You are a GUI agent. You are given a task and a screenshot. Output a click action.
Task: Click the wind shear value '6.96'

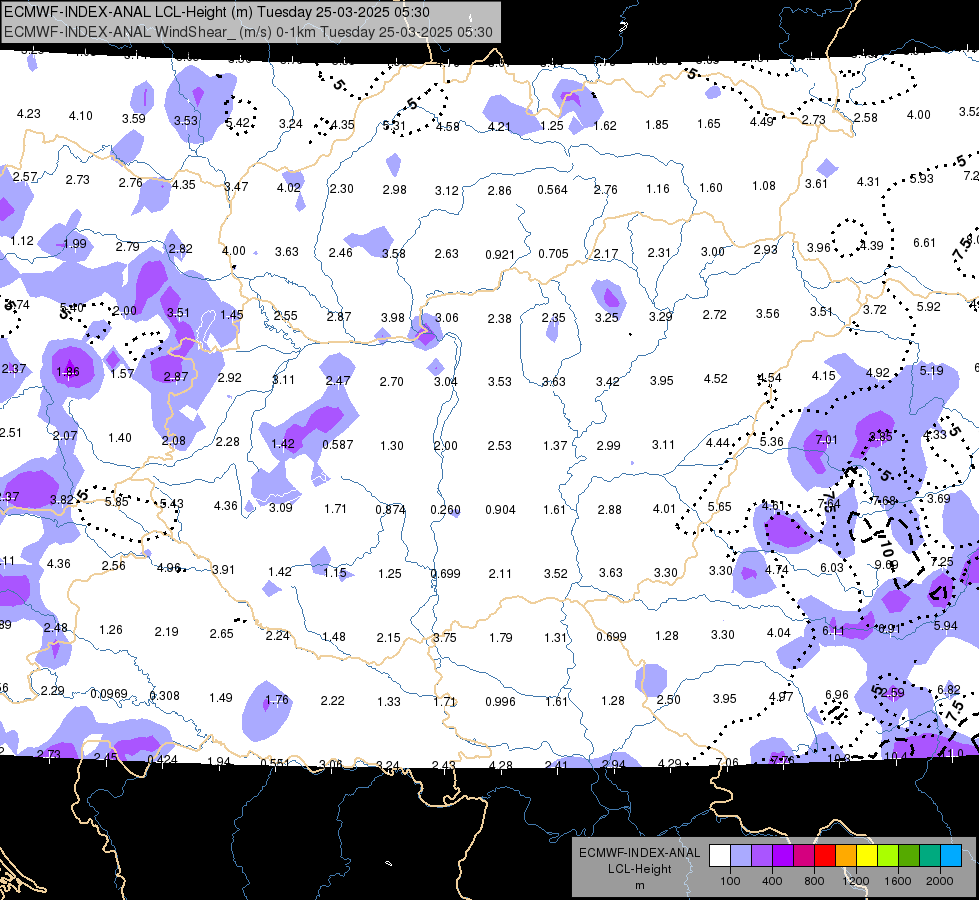(x=837, y=695)
